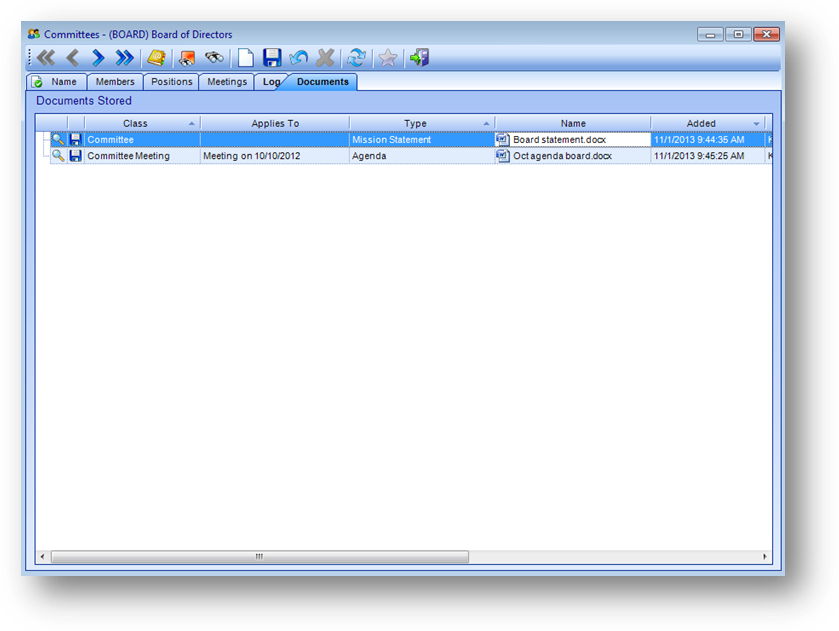Switch to the Positions tab
Image resolution: width=839 pixels, height=631 pixels.
171,82
